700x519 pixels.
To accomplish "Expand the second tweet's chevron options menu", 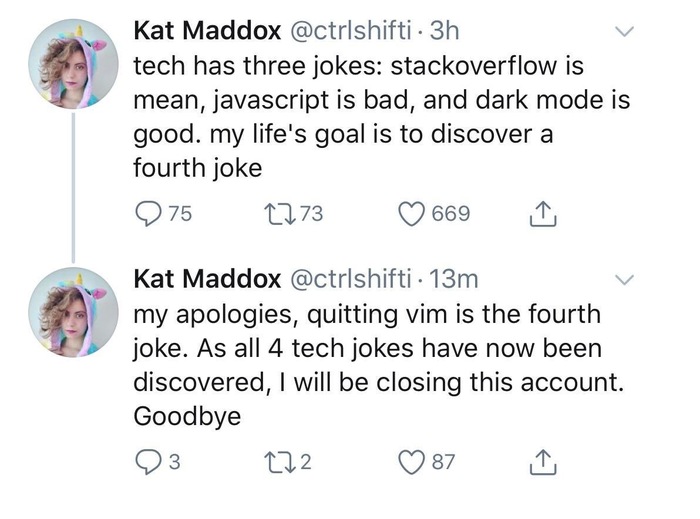I will 625,277.
